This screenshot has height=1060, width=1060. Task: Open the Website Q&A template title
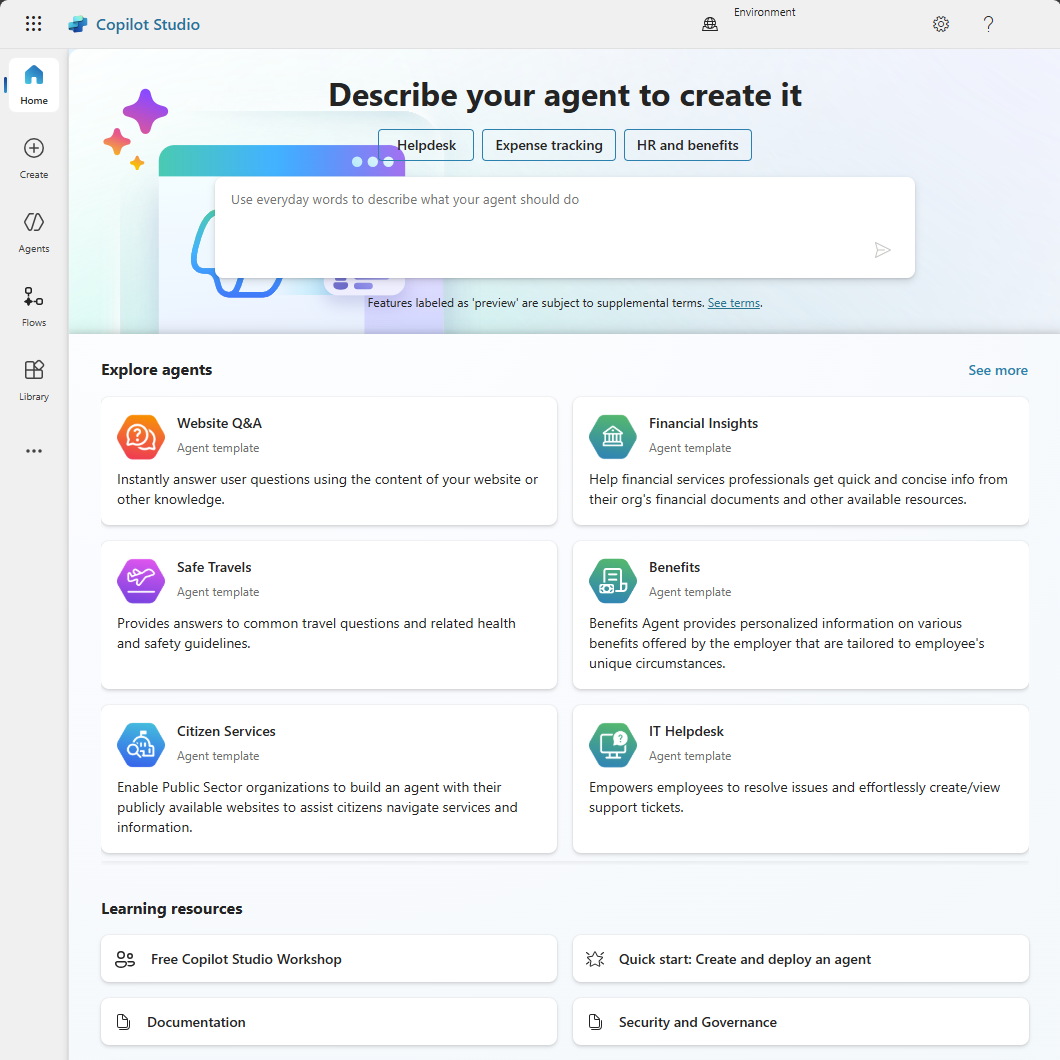coord(219,423)
